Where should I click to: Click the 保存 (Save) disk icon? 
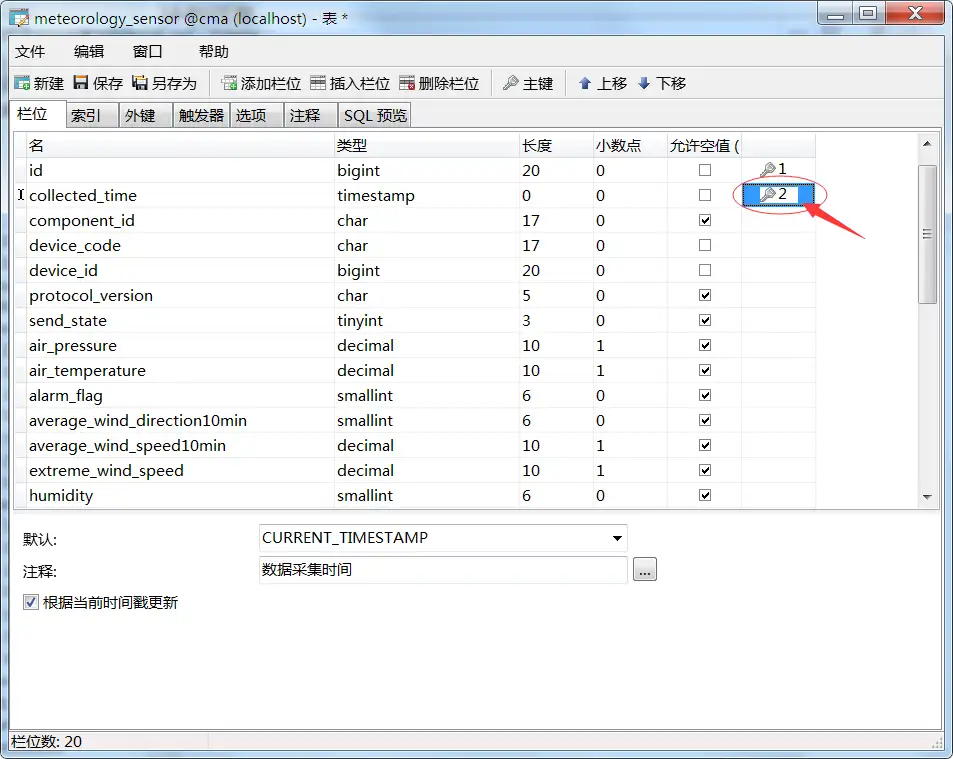pos(82,84)
